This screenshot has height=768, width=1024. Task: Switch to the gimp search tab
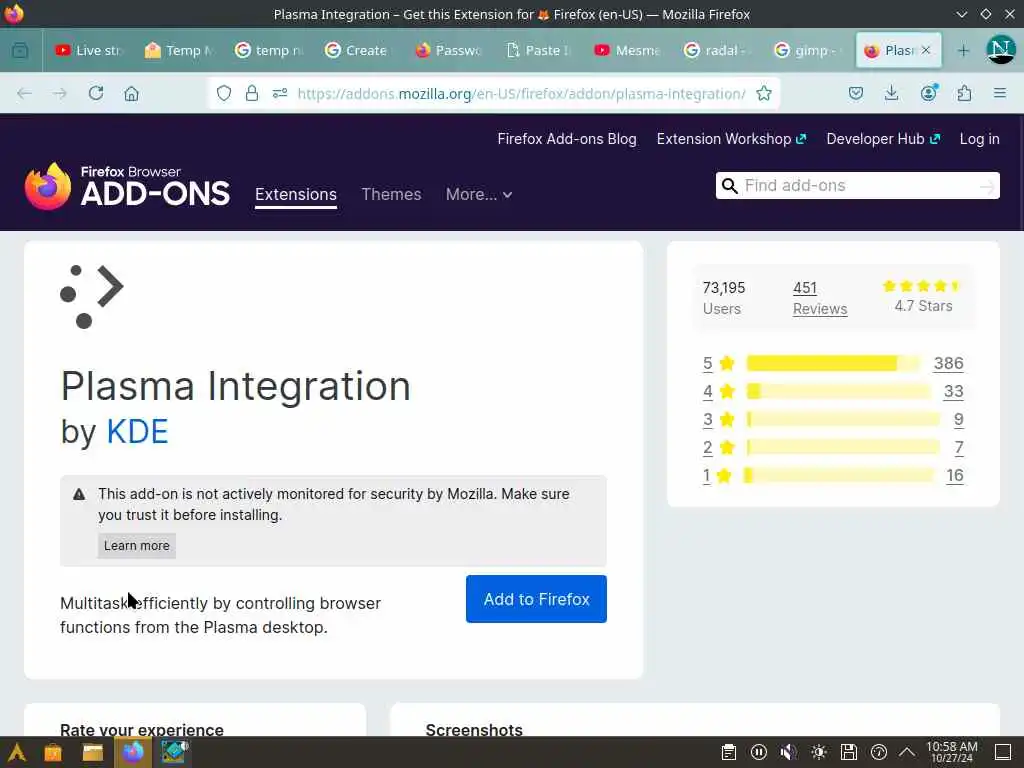click(807, 50)
